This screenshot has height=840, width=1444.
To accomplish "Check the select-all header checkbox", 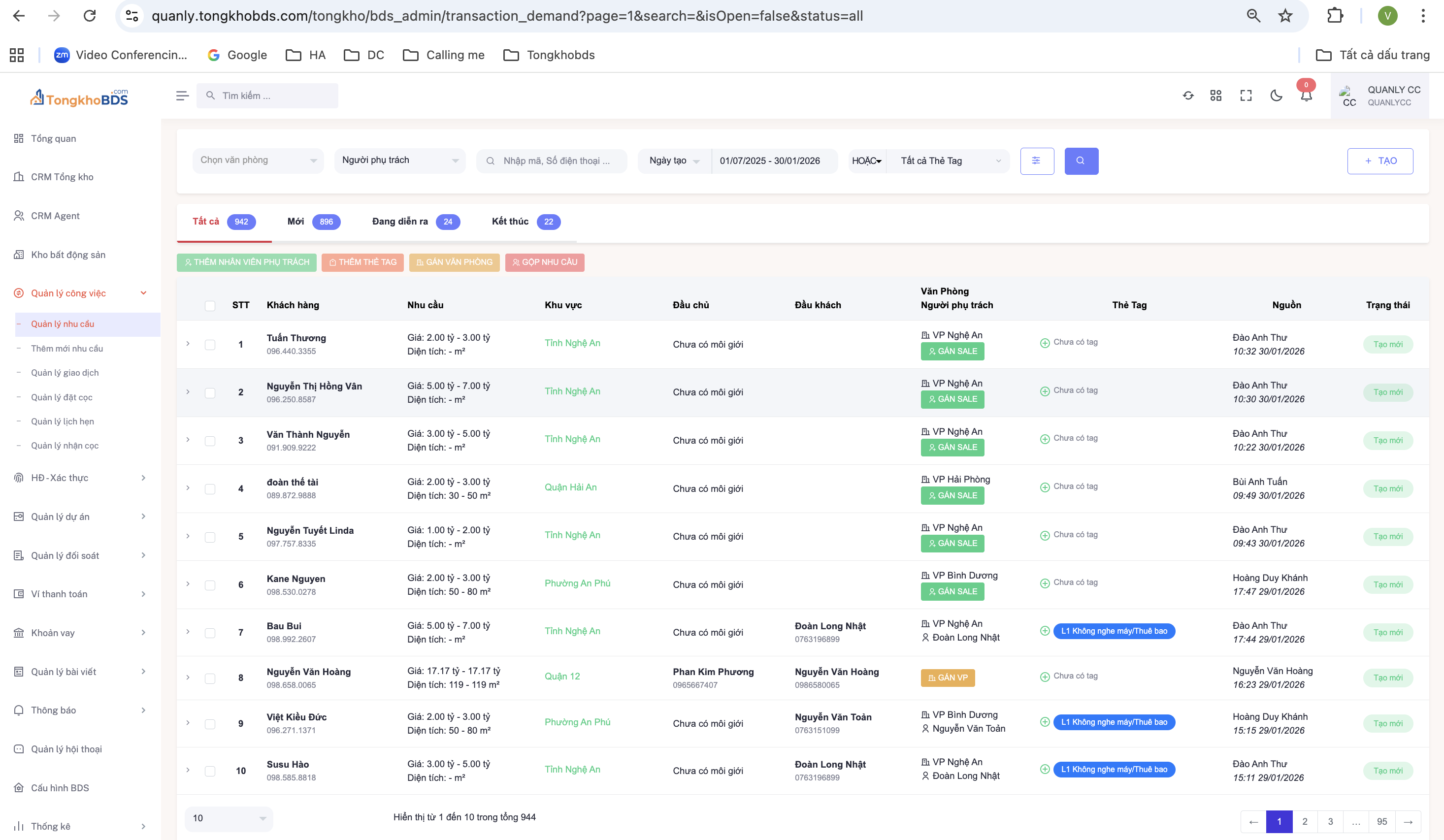I will [x=210, y=305].
